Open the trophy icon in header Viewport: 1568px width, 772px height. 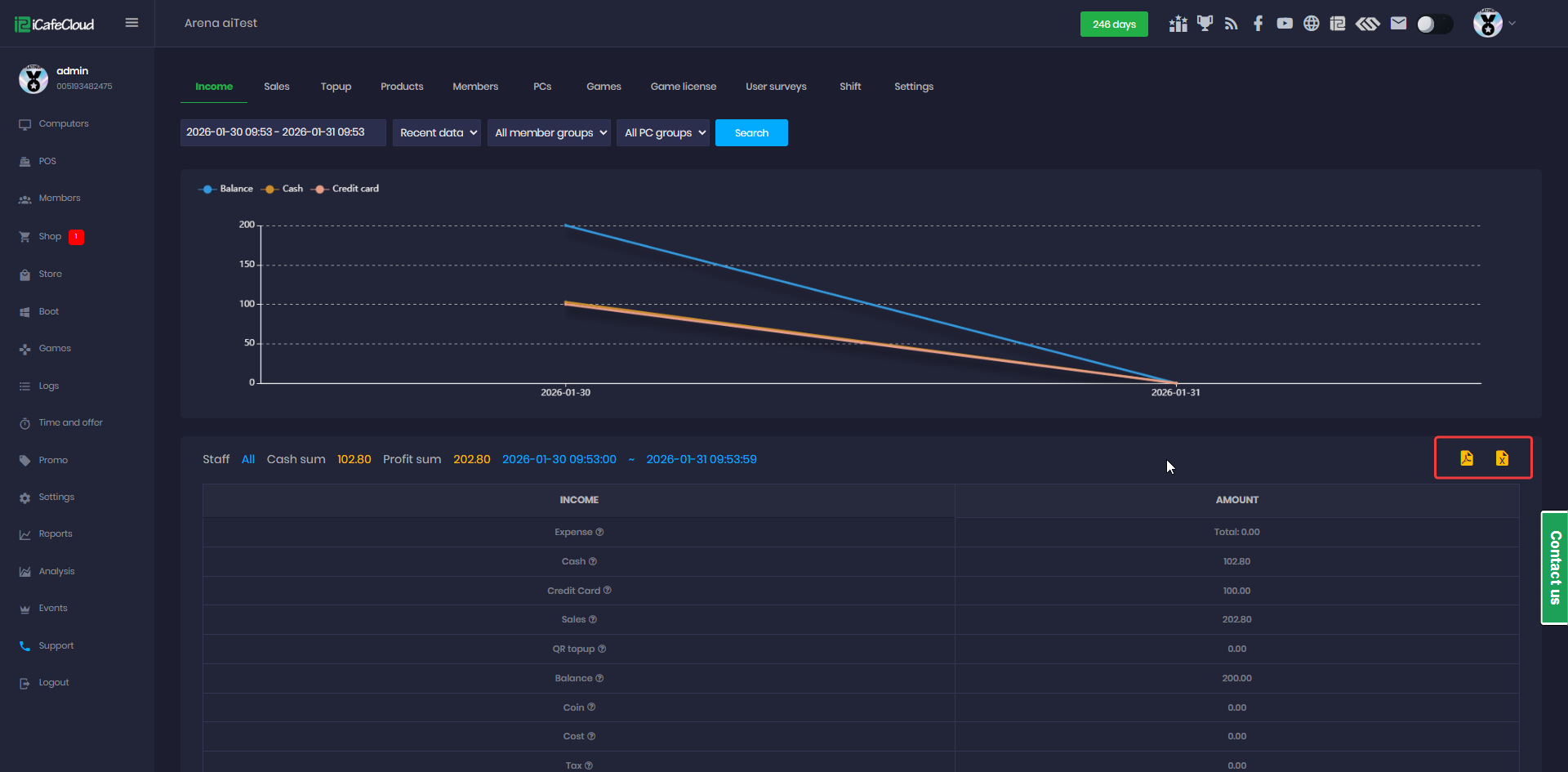click(x=1205, y=24)
